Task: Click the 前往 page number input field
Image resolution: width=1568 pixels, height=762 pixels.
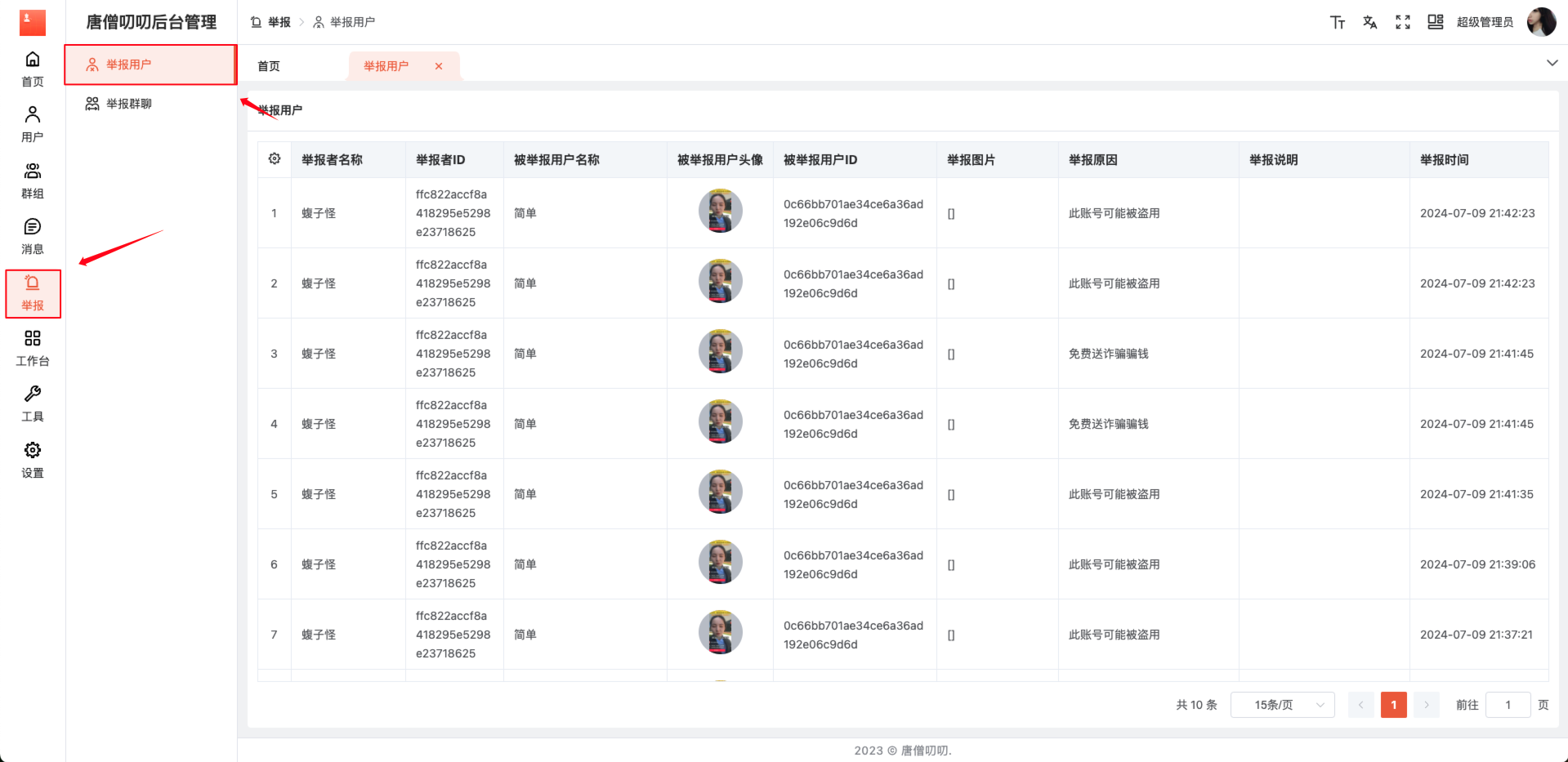Action: (x=1508, y=704)
